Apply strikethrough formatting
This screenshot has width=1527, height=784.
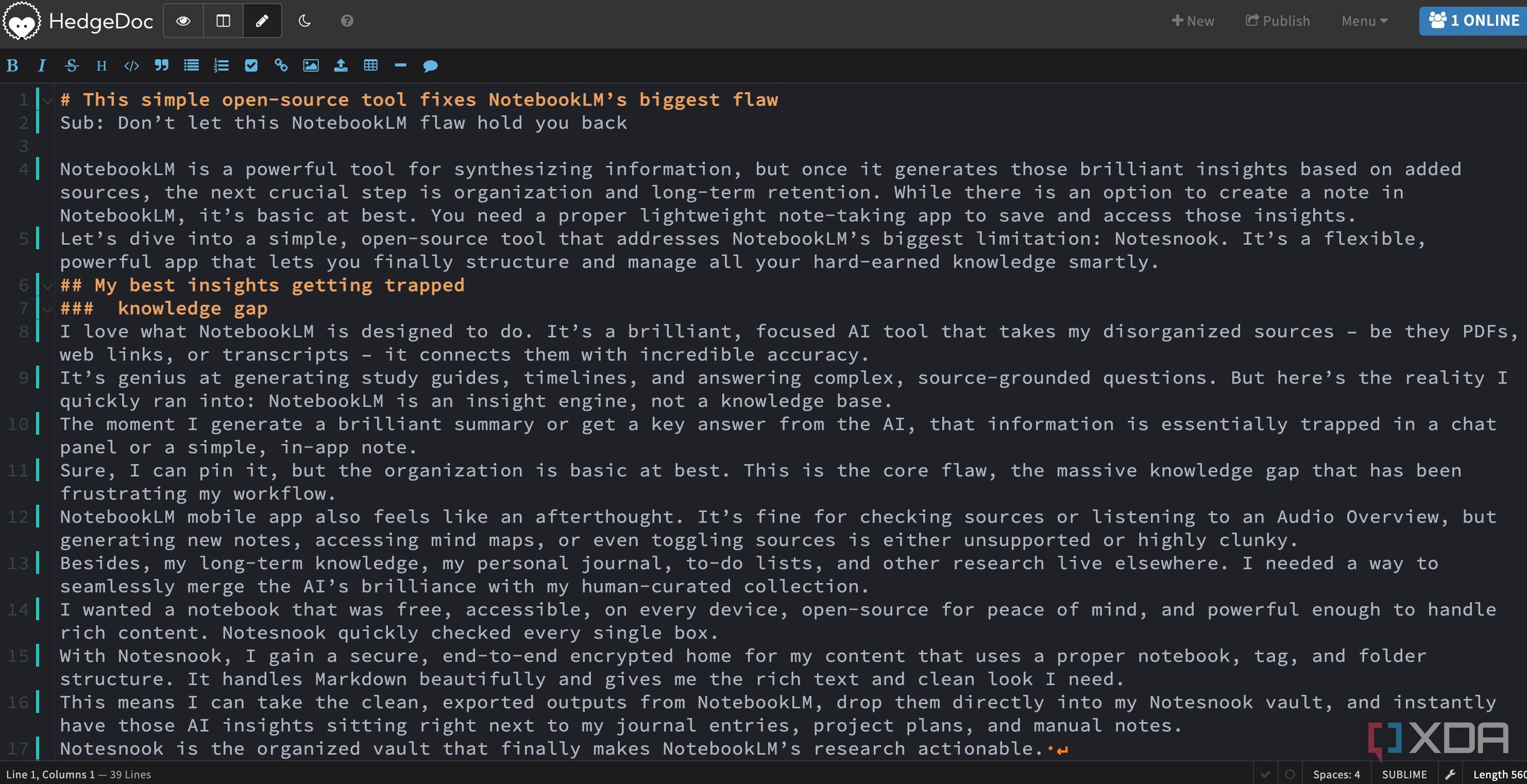[x=72, y=66]
